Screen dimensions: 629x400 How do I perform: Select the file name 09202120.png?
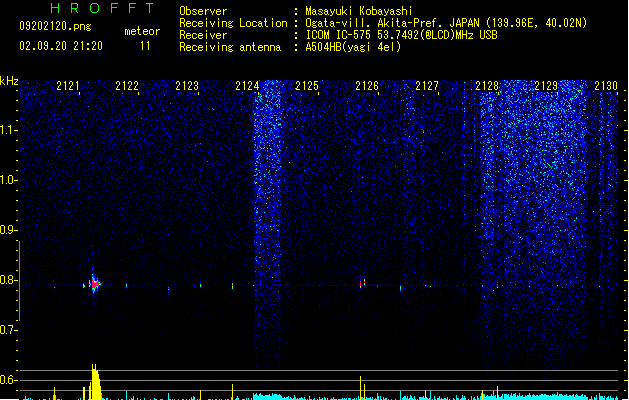[55, 26]
